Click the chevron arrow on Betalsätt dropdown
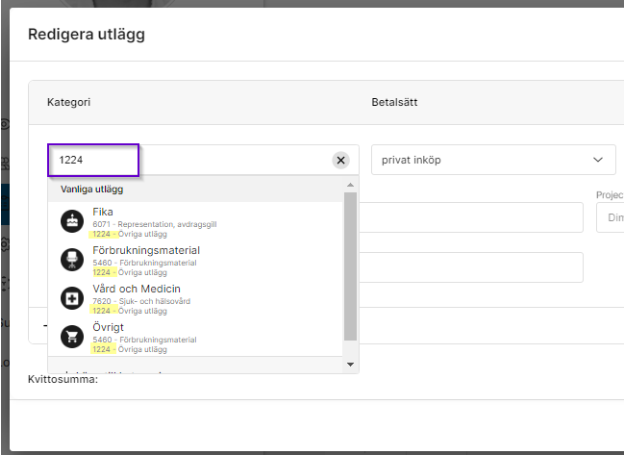The image size is (626, 458). pyautogui.click(x=599, y=160)
